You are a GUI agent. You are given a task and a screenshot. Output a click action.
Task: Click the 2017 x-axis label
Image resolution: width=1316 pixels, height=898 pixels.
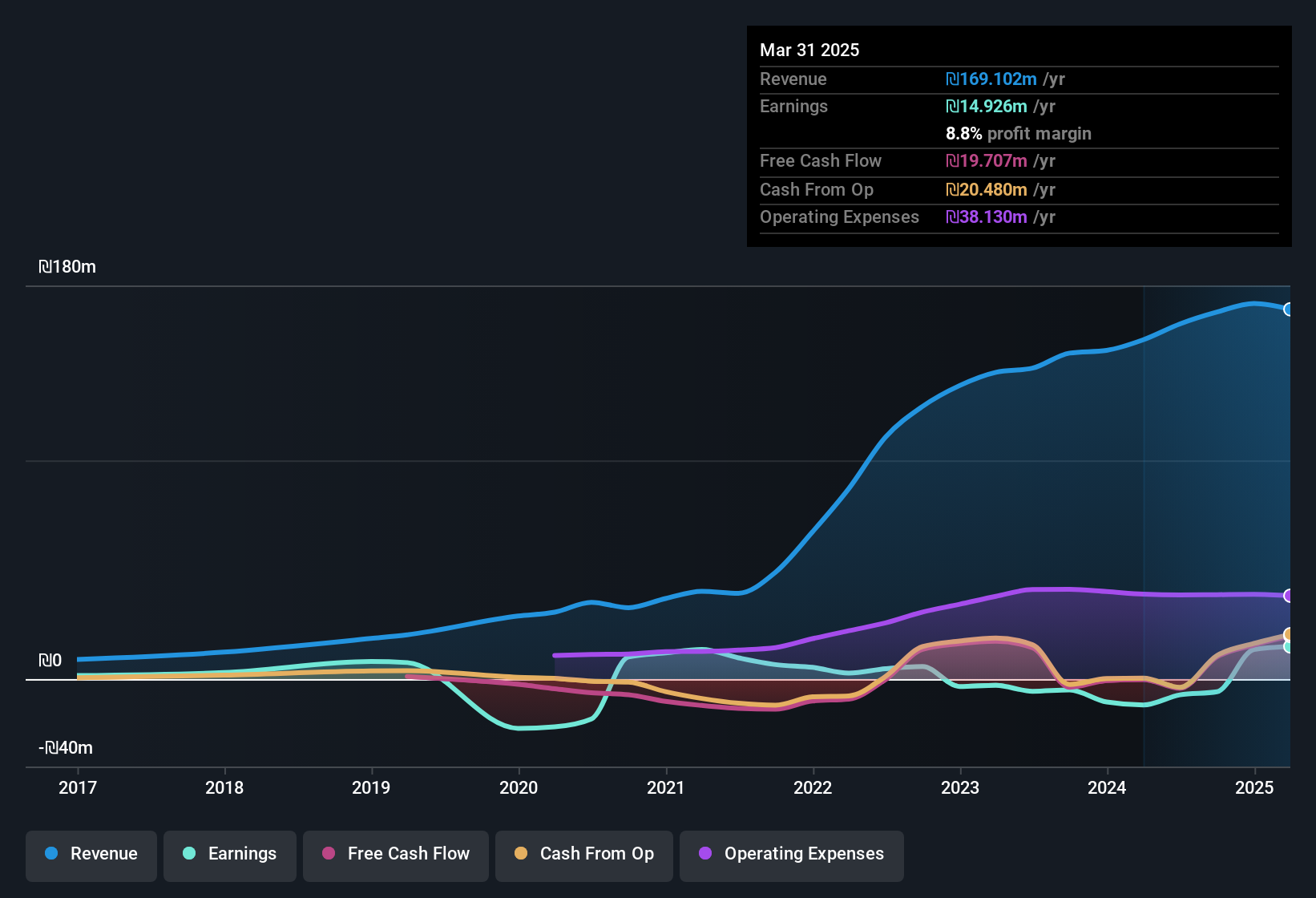point(78,788)
